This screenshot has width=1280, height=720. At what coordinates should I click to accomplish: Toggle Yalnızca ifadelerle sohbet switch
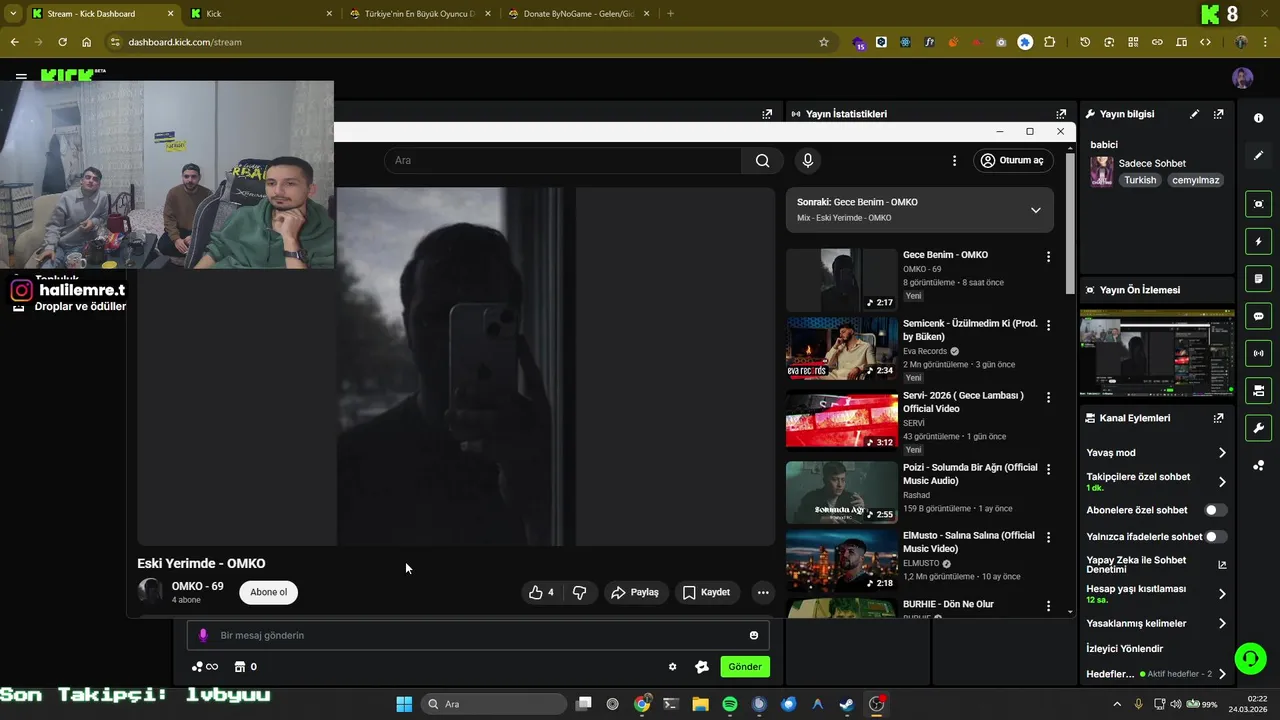[x=1216, y=537]
